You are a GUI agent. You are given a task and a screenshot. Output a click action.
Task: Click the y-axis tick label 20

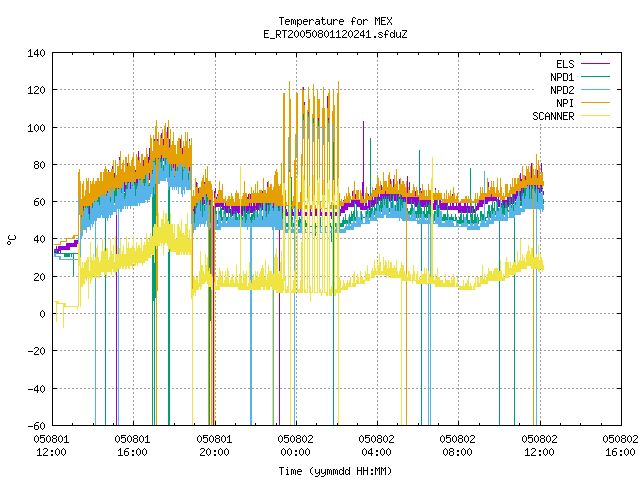(x=40, y=277)
